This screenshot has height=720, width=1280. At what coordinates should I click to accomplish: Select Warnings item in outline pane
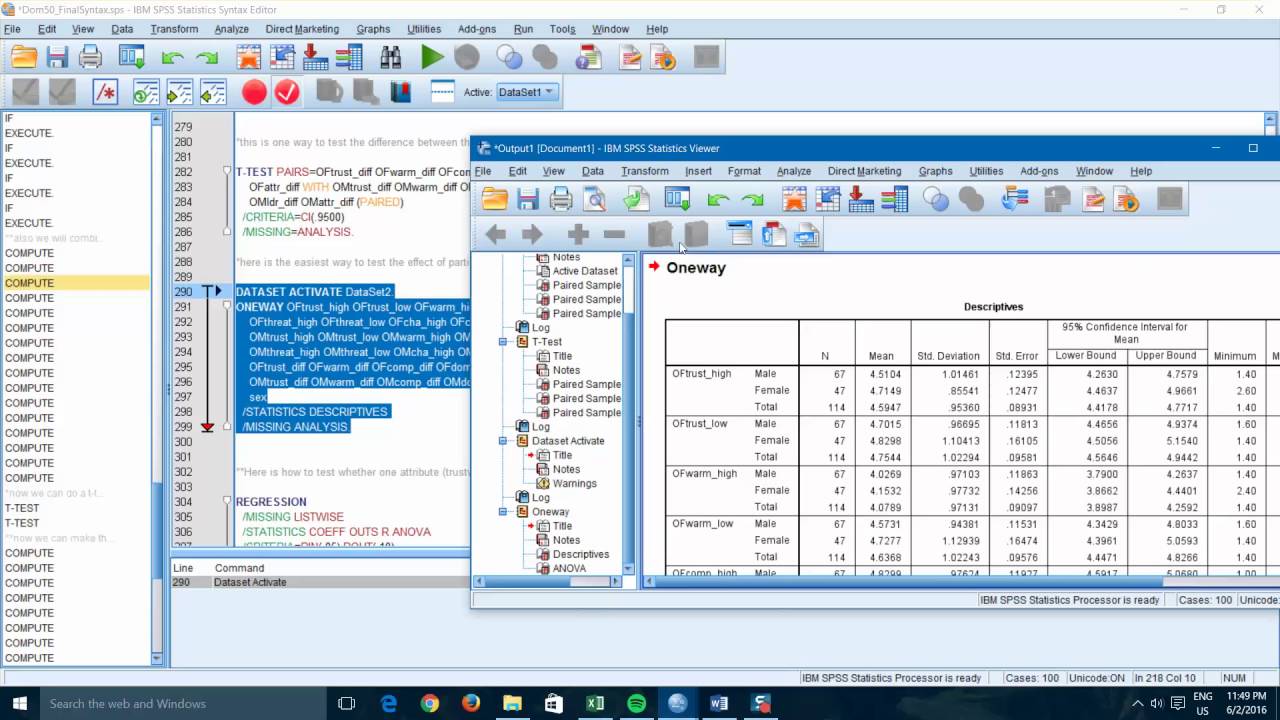574,483
